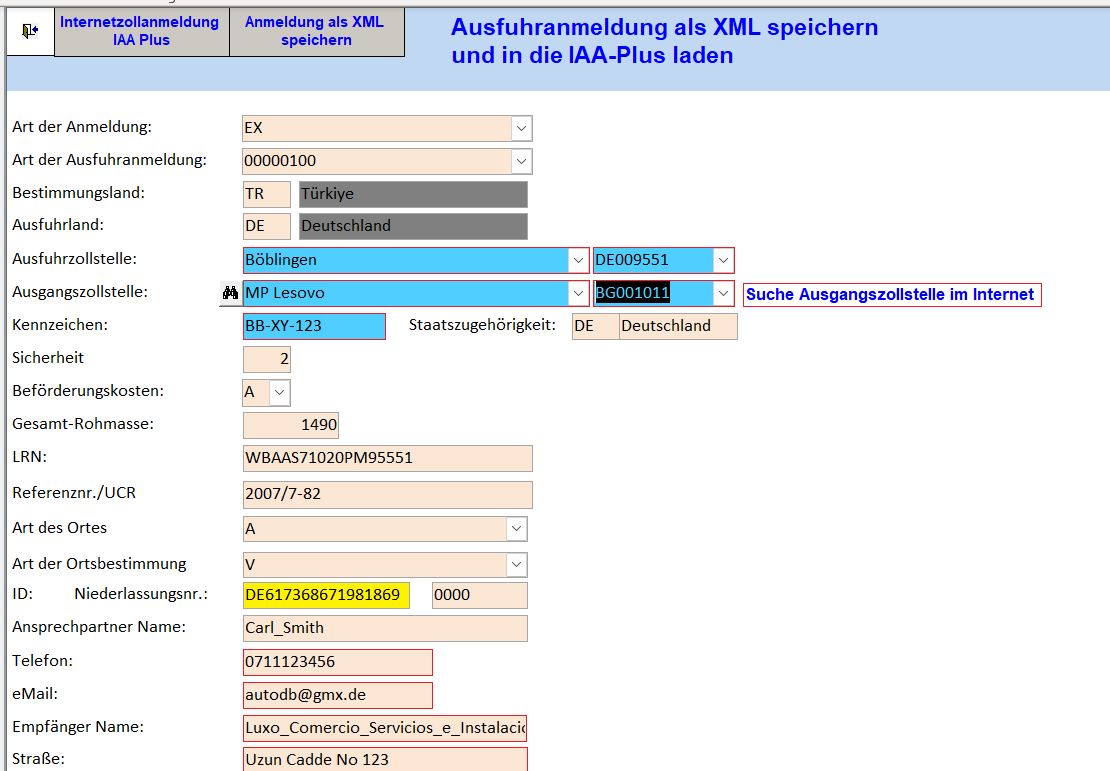Screen dimensions: 1110x771
Task: Expand Art der Anmeldung dropdown
Action: 521,128
